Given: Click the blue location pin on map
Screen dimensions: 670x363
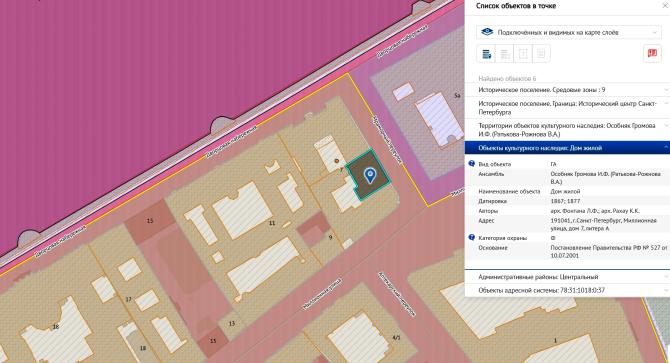Looking at the screenshot, I should [370, 175].
